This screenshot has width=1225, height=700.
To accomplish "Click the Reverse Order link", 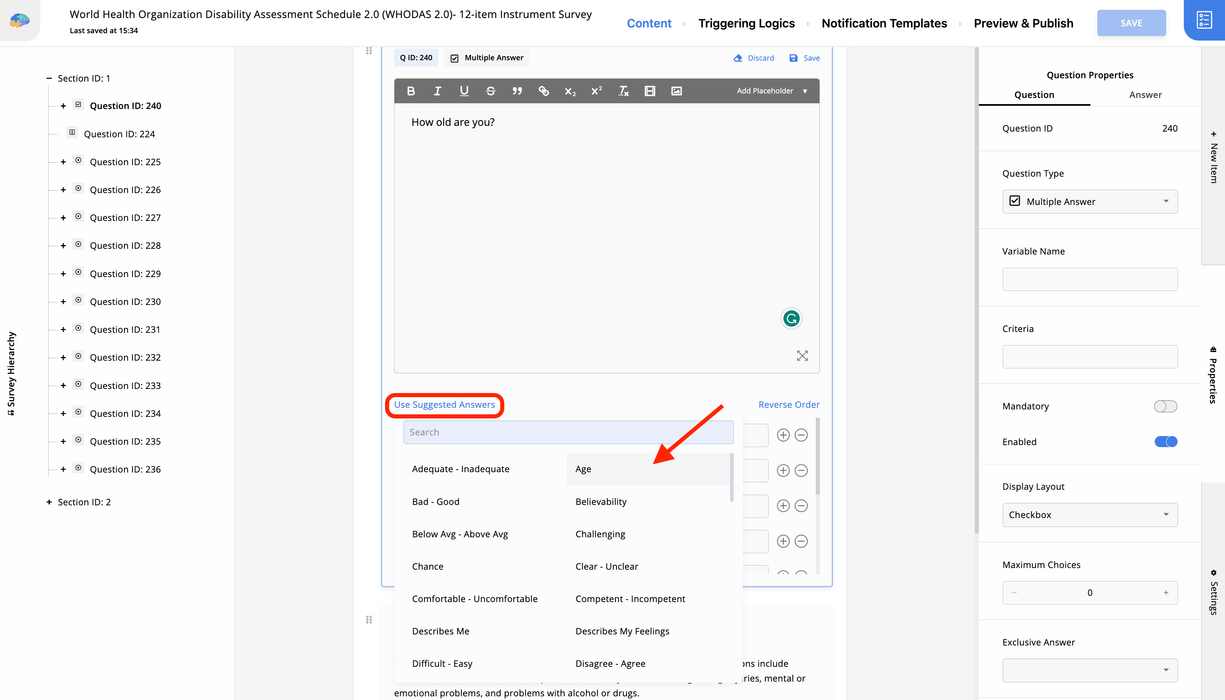I will click(788, 405).
